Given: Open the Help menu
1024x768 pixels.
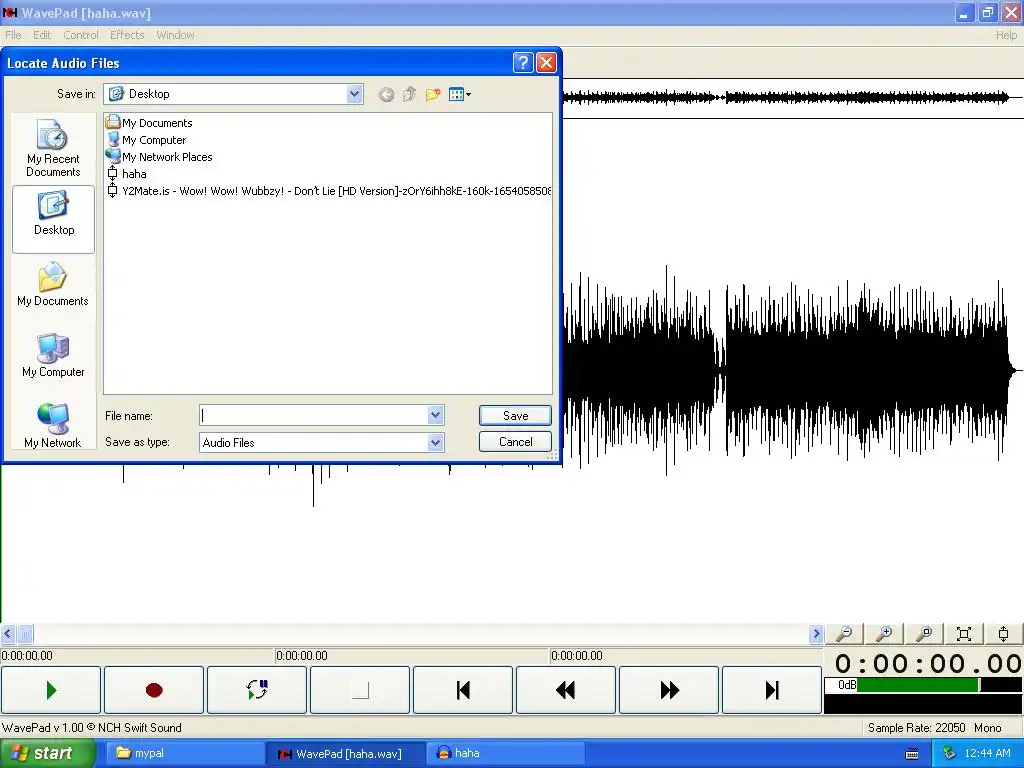Looking at the screenshot, I should (1006, 35).
